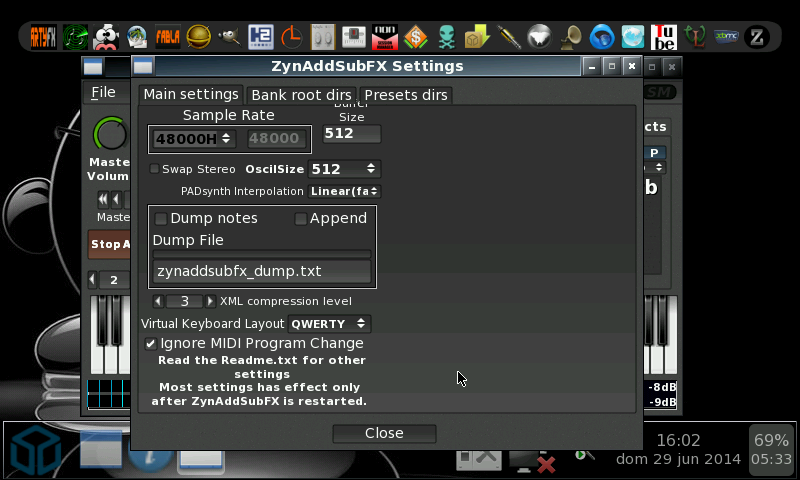Open the gramophone dock icon
Screen dimensions: 800x480
pyautogui.click(x=571, y=37)
